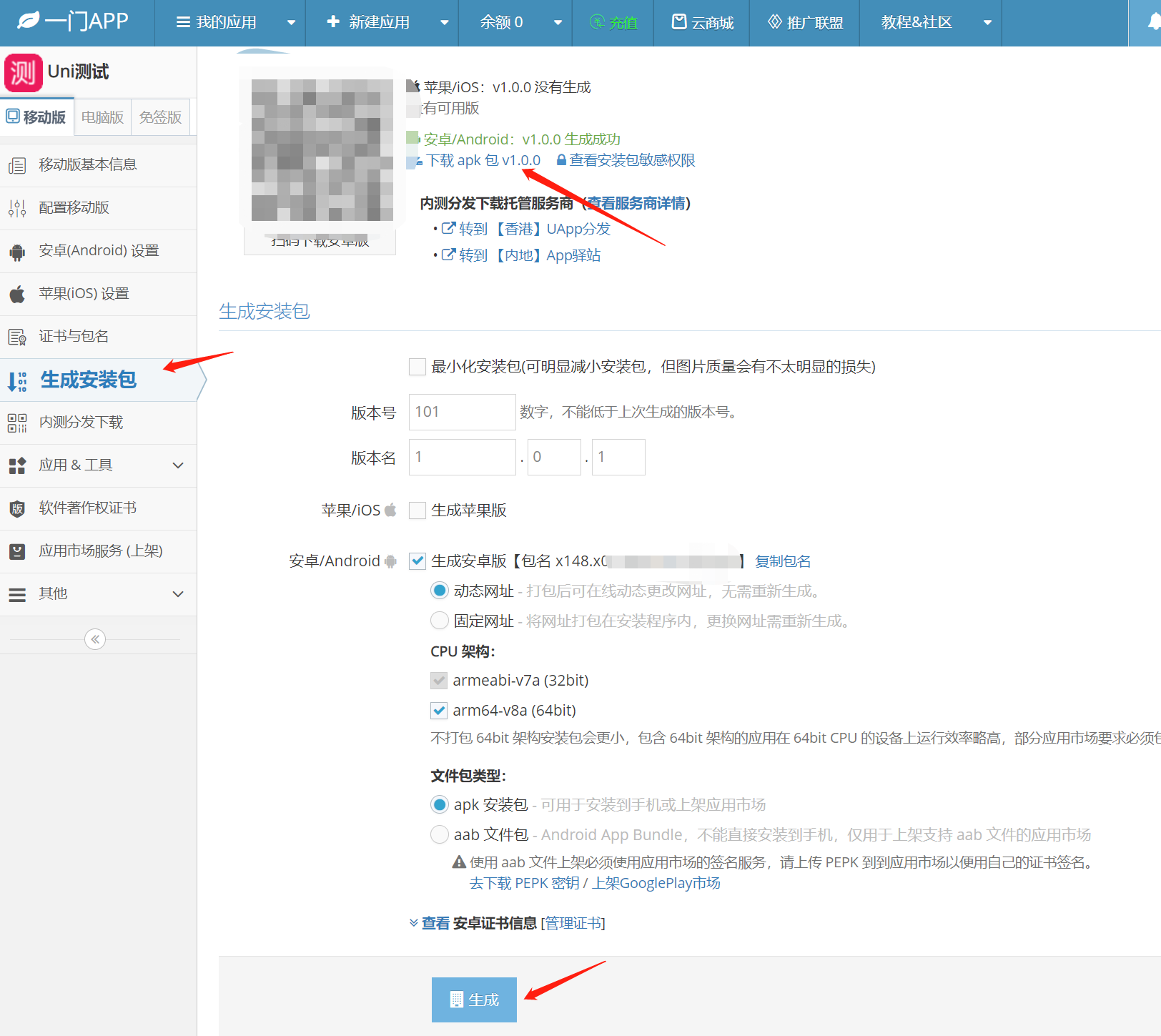Collapse sidebar with double-chevron circle
Image resolution: width=1161 pixels, height=1036 pixels.
95,639
